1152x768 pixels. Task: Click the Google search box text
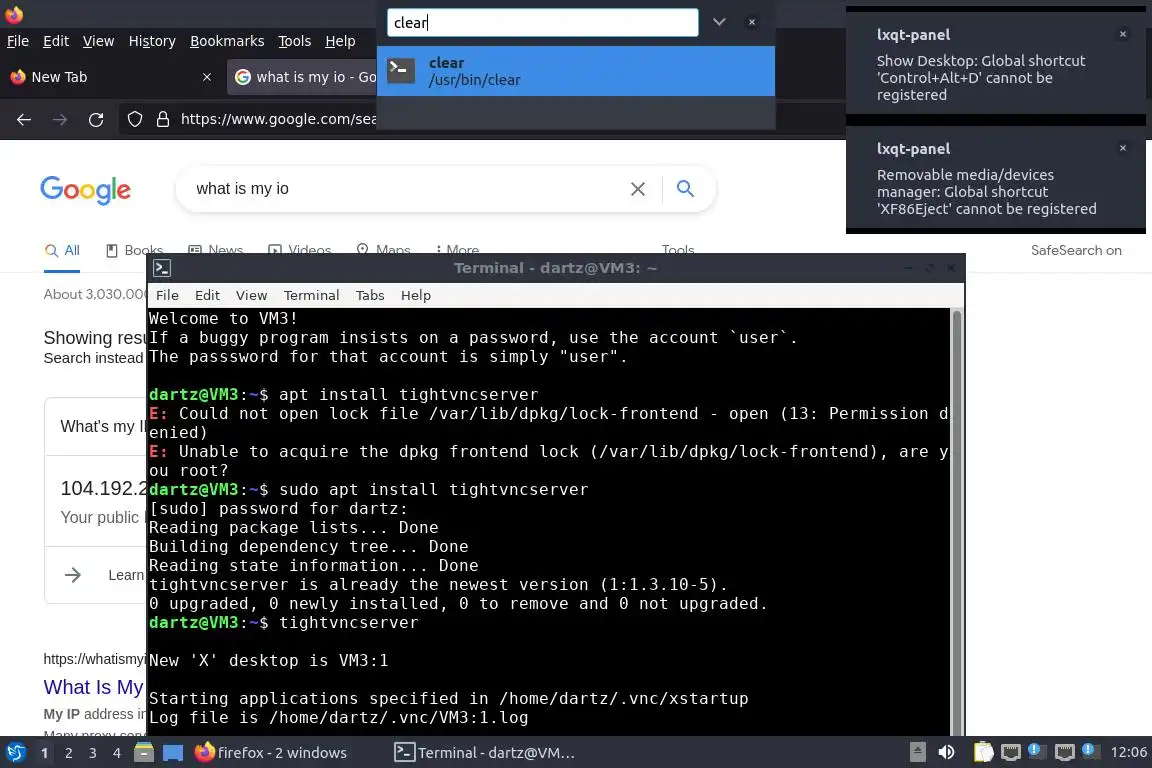(x=242, y=189)
